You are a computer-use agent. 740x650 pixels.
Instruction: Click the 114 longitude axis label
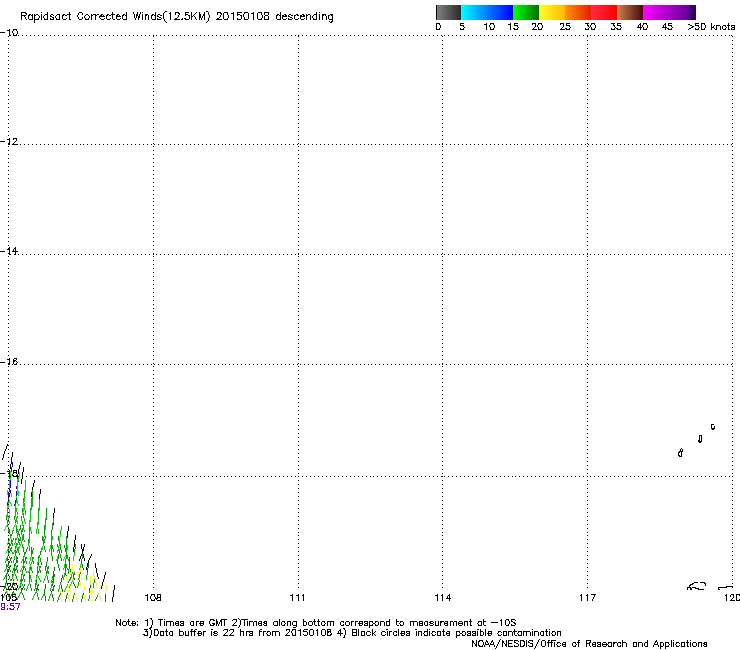point(443,598)
